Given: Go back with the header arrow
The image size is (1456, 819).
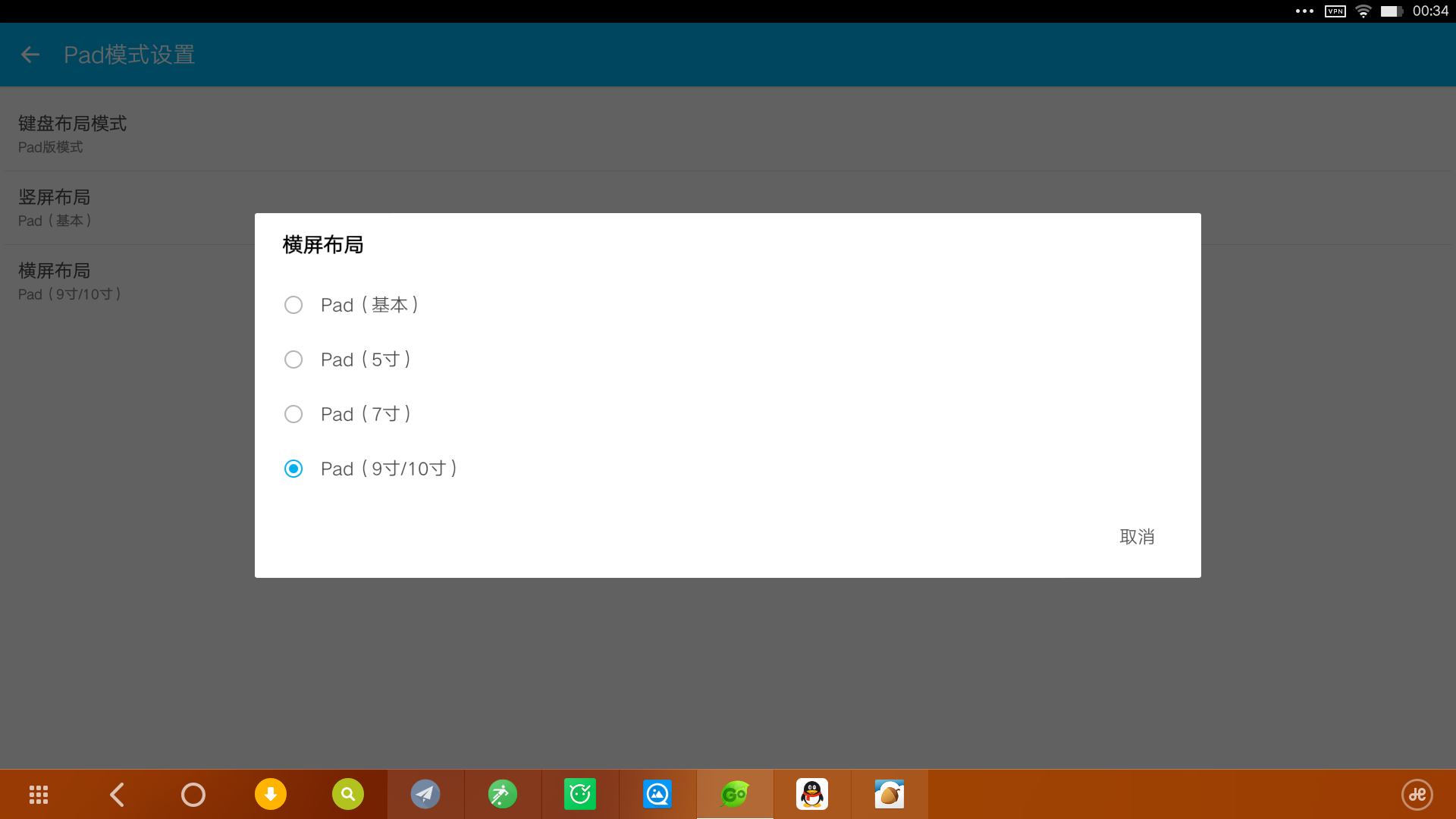Looking at the screenshot, I should [x=30, y=55].
